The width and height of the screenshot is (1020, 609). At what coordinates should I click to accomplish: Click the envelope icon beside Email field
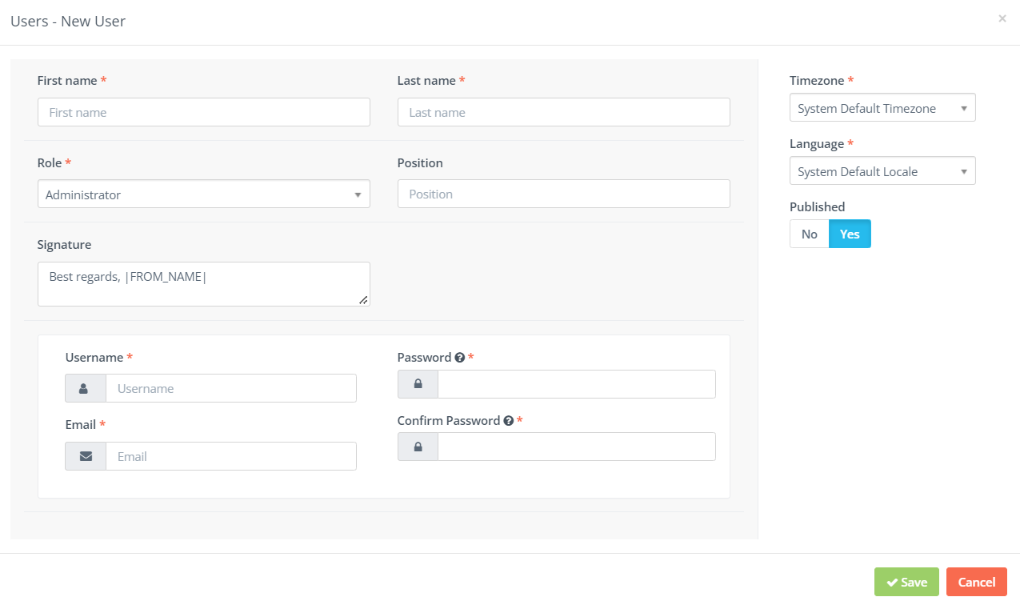pos(86,456)
